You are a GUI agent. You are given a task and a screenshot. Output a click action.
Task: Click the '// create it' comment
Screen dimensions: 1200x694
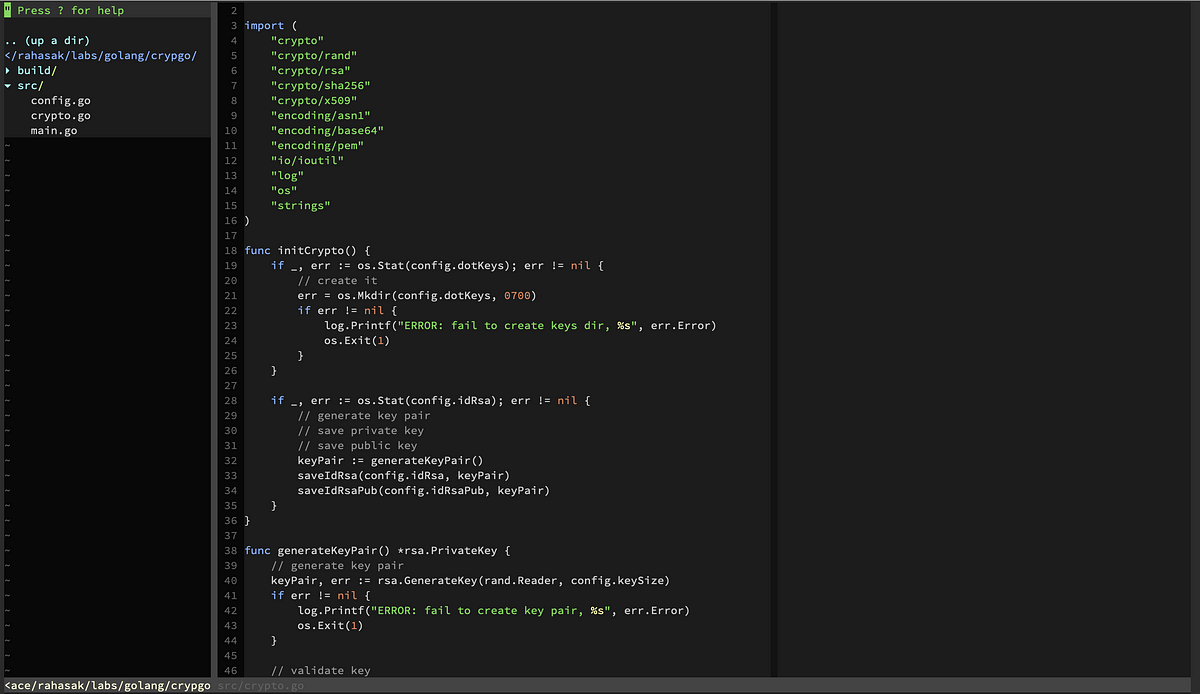(337, 280)
